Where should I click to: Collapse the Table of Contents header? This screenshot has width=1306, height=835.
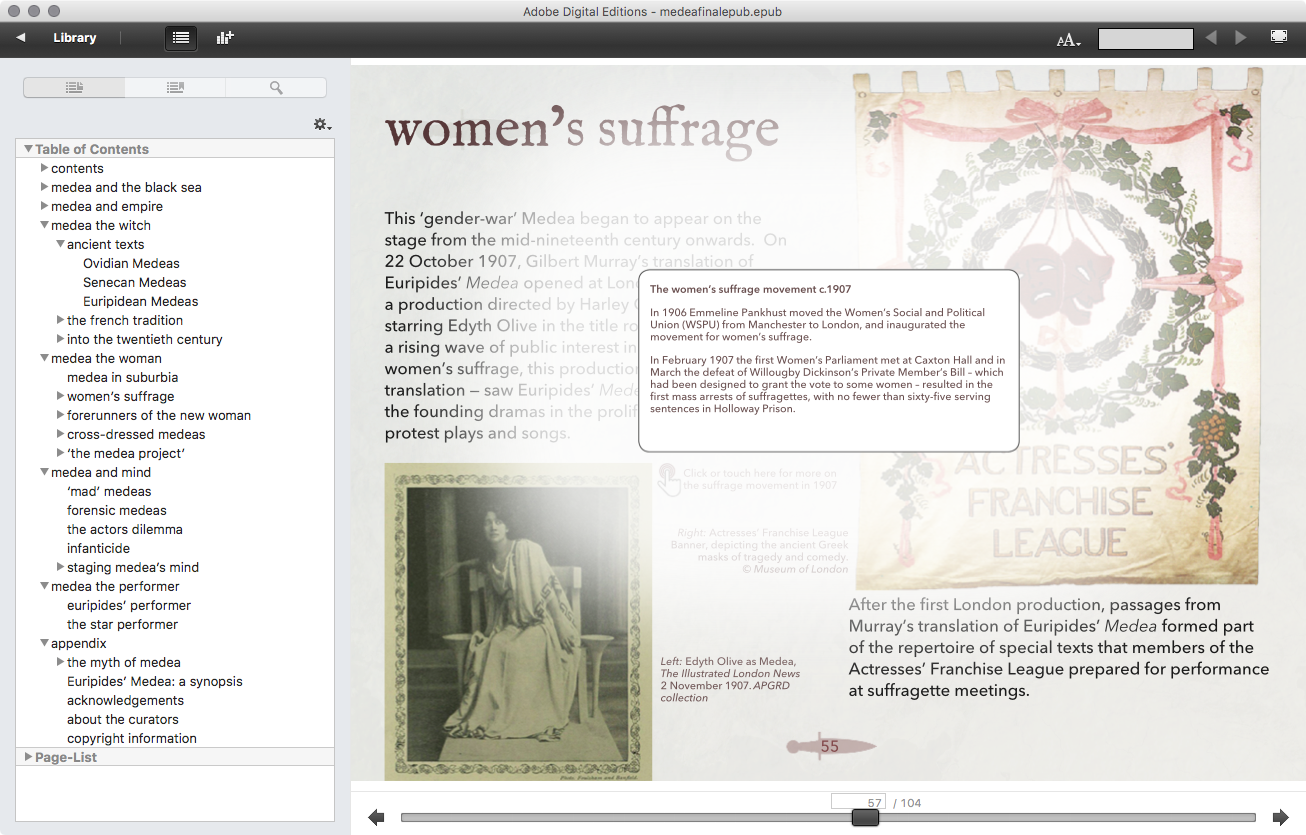pyautogui.click(x=28, y=149)
